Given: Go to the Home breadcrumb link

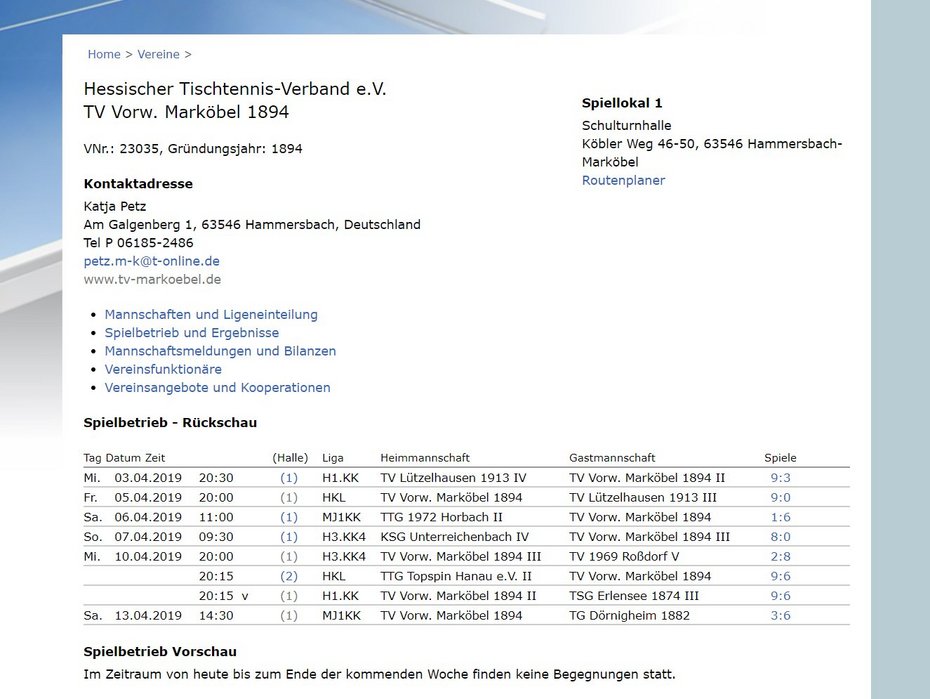Looking at the screenshot, I should [104, 54].
